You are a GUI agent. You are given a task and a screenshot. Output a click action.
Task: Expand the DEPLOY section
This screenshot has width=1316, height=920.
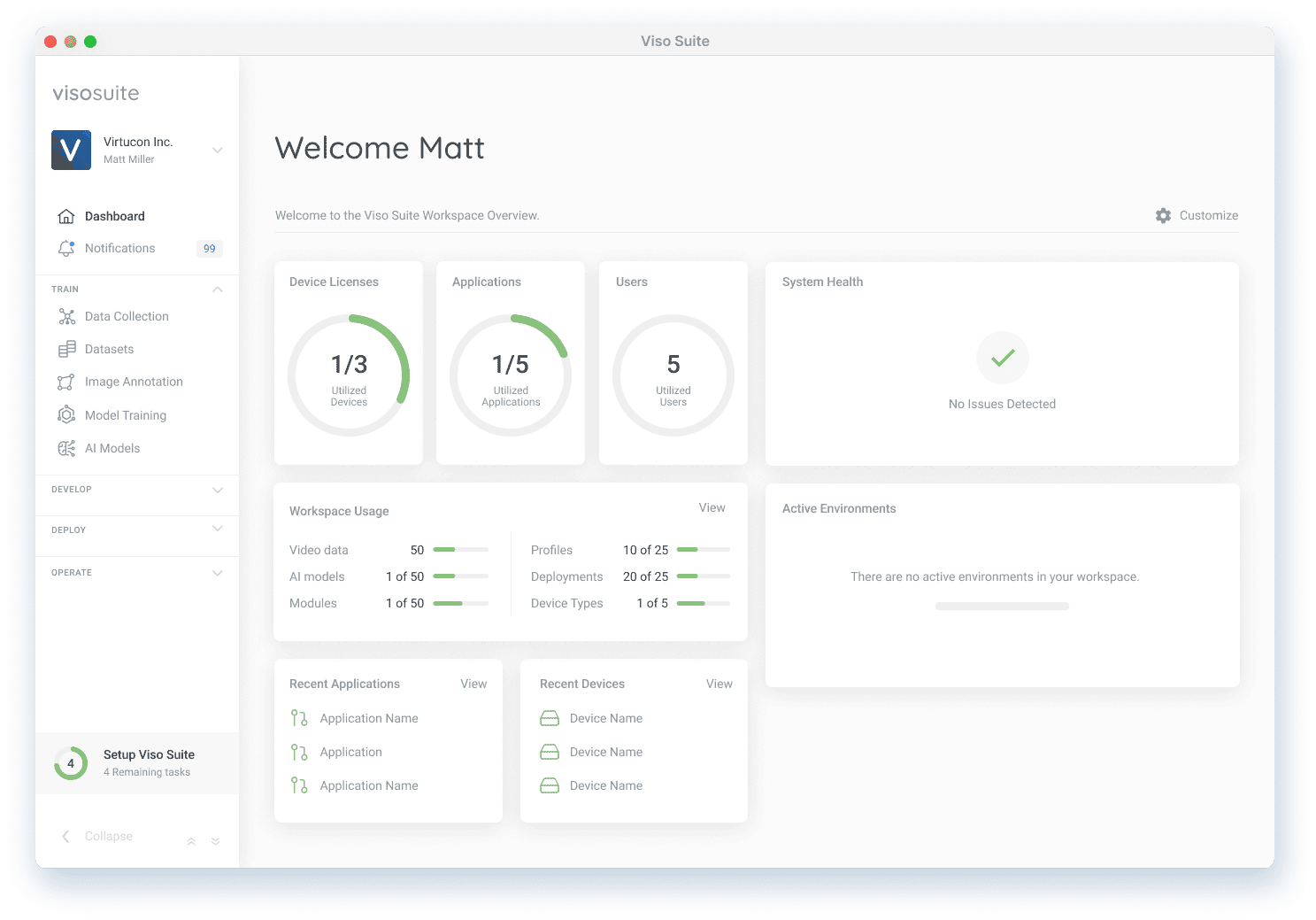tap(218, 530)
